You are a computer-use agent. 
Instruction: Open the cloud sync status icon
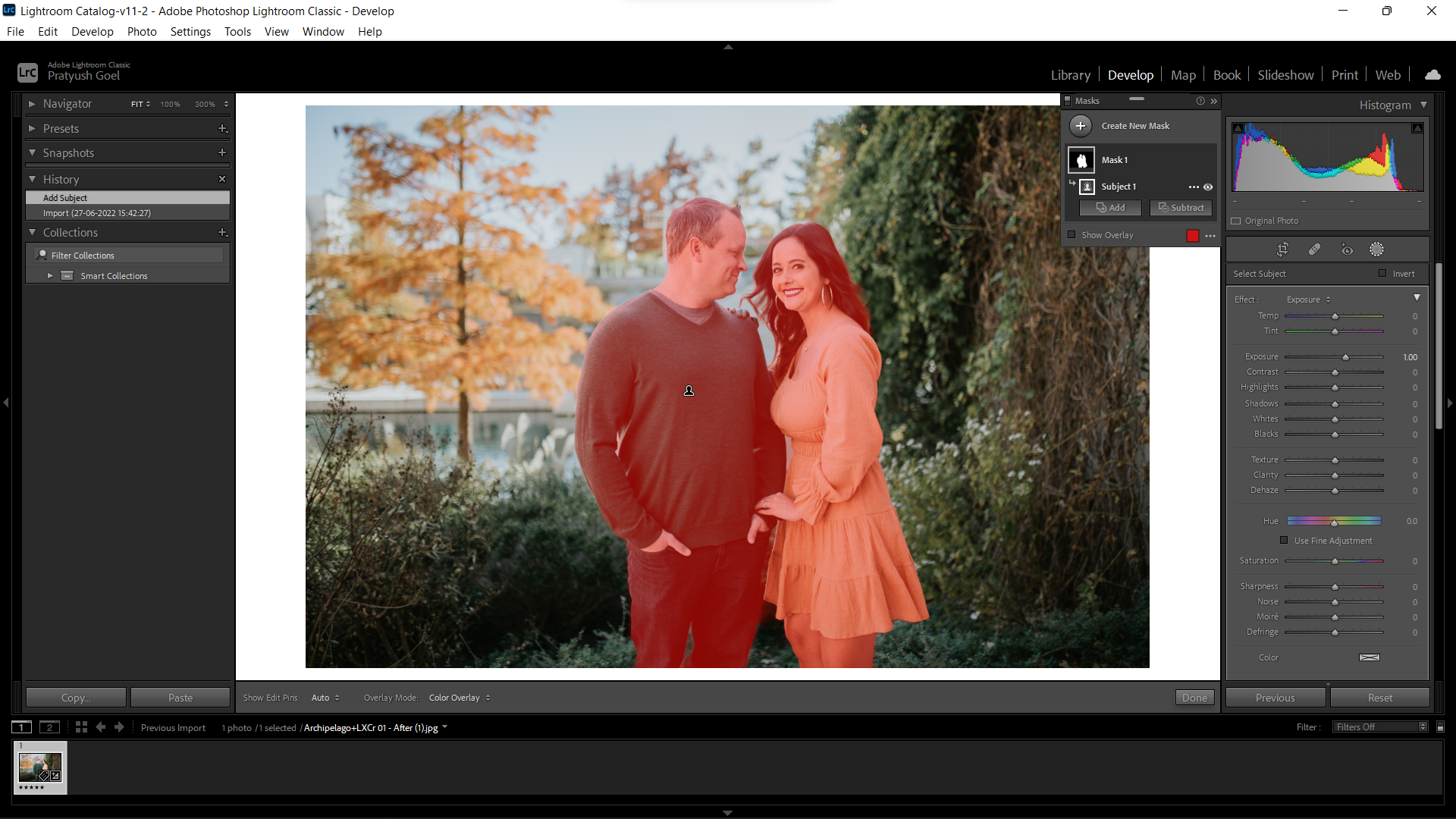click(x=1432, y=74)
